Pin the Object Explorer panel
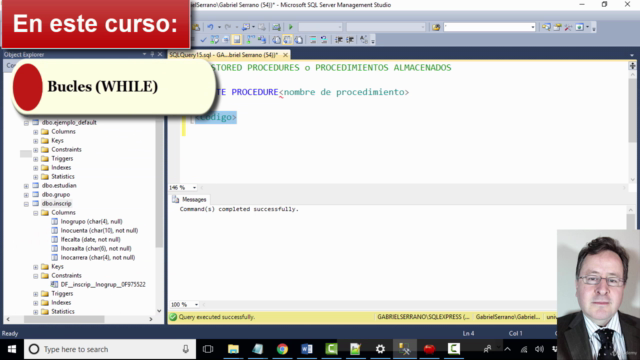 click(152, 54)
